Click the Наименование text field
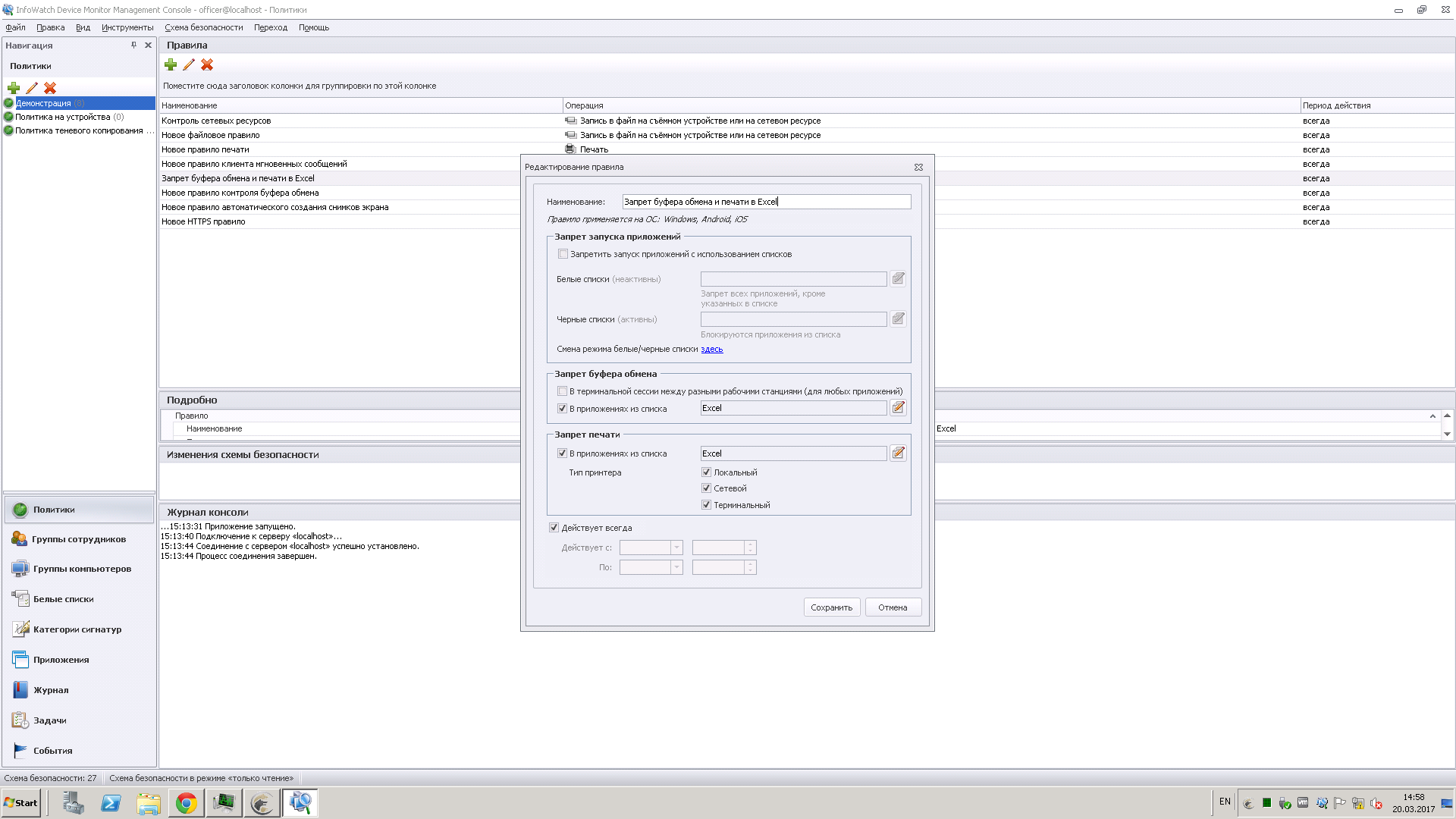Image resolution: width=1456 pixels, height=819 pixels. pyautogui.click(x=766, y=202)
